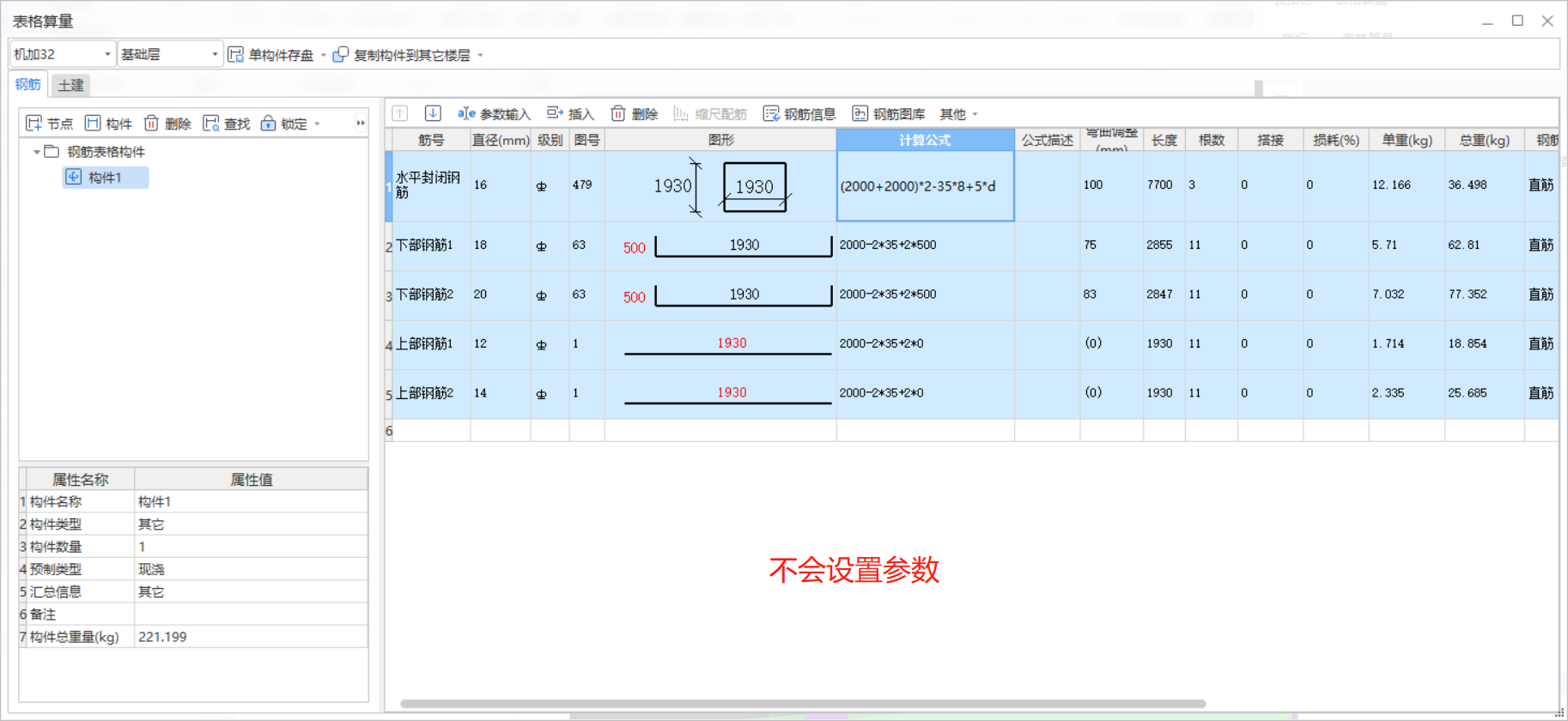Collapse the 钢筋表格构件 tree node
This screenshot has width=1568, height=721.
[x=37, y=152]
